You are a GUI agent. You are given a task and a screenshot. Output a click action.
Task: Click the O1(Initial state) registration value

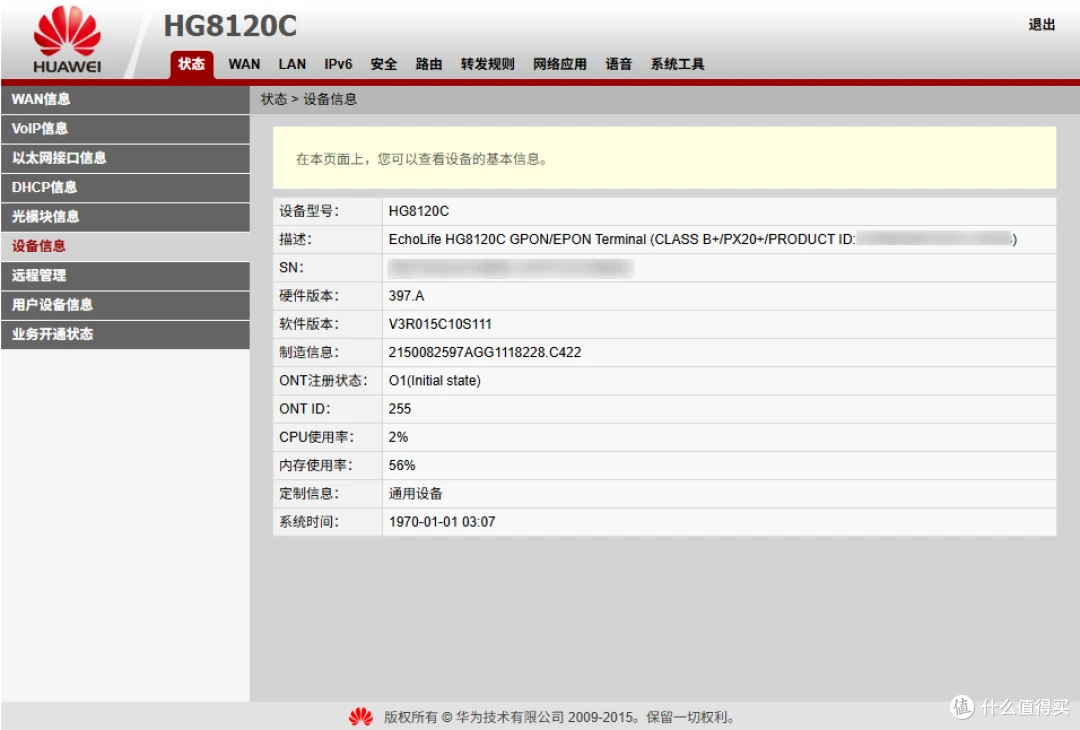click(x=435, y=381)
